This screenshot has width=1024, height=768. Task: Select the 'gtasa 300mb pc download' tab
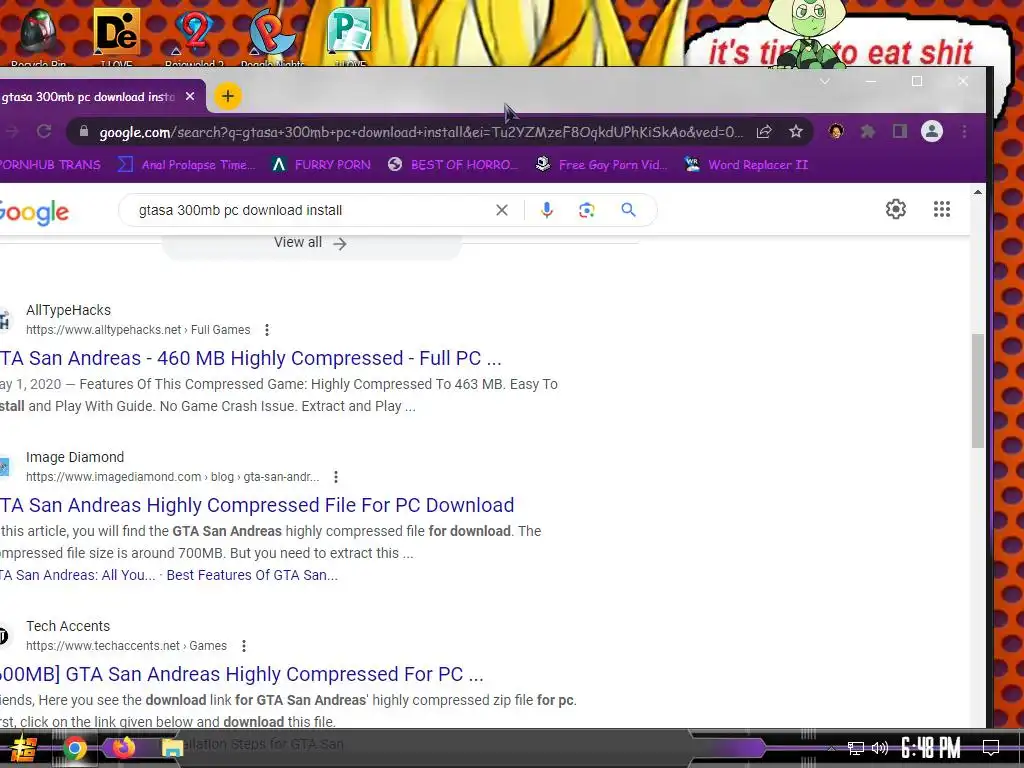click(88, 97)
